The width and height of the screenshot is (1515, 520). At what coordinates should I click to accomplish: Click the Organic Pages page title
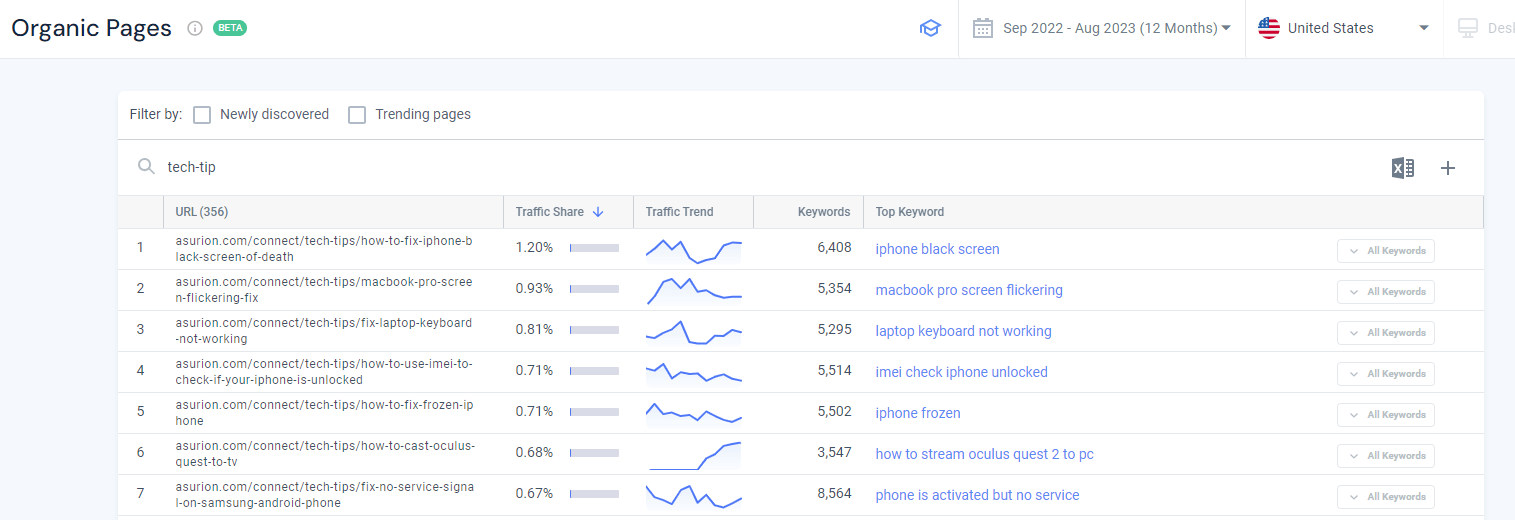92,28
